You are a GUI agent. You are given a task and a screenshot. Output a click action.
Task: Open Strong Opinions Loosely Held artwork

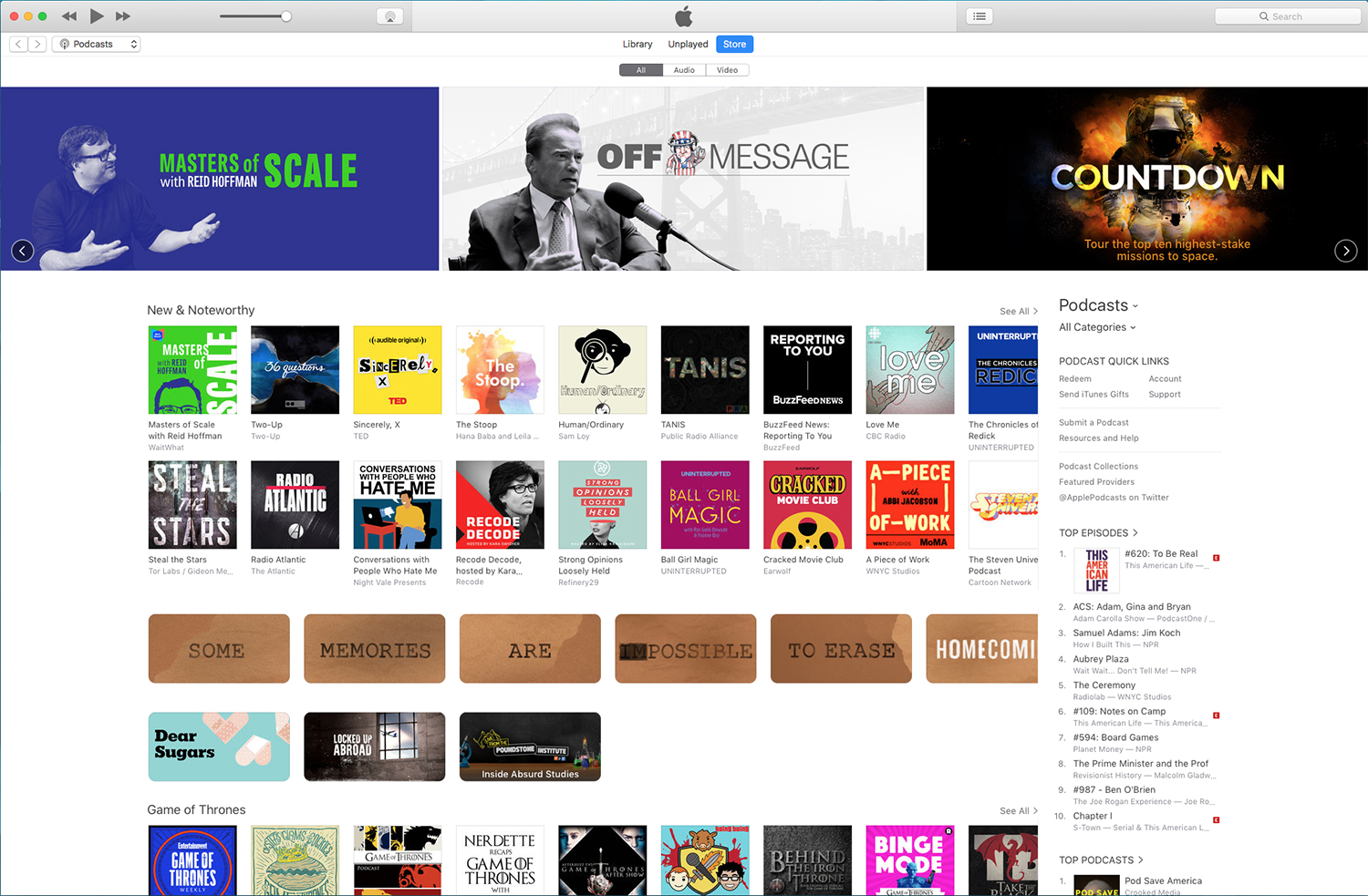pyautogui.click(x=603, y=505)
